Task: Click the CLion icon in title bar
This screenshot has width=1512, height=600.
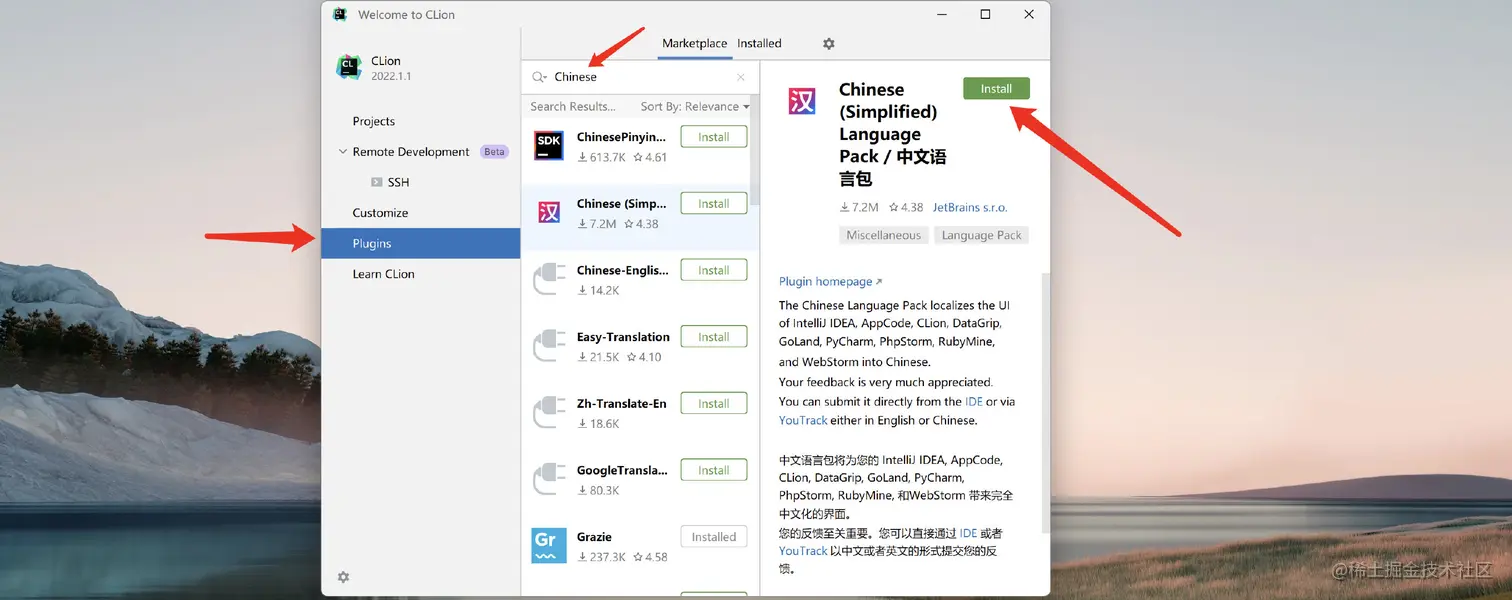Action: click(x=340, y=14)
